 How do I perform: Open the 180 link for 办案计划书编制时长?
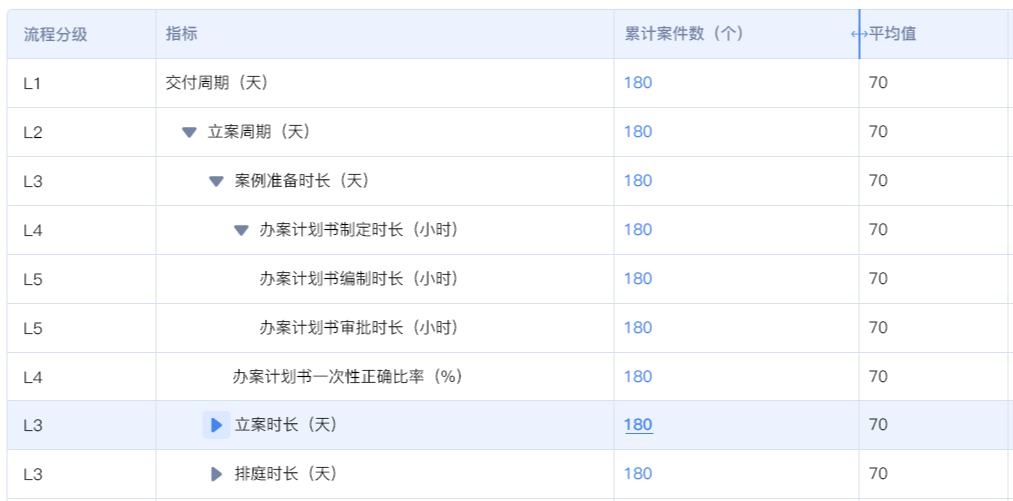point(638,279)
